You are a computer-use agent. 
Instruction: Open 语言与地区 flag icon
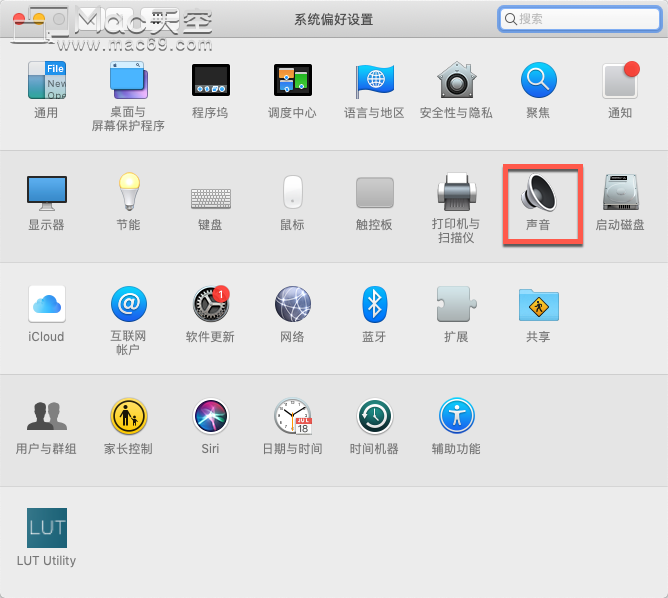pos(374,81)
